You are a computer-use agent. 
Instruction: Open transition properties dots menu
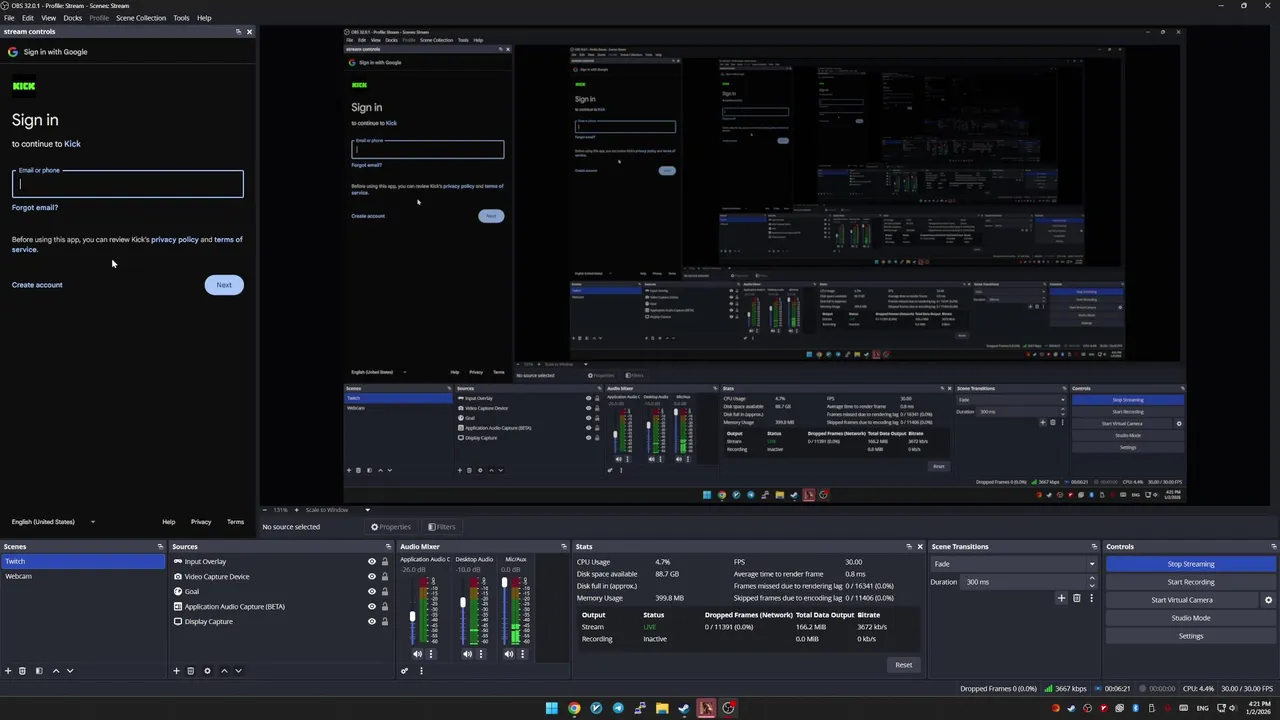point(1091,598)
